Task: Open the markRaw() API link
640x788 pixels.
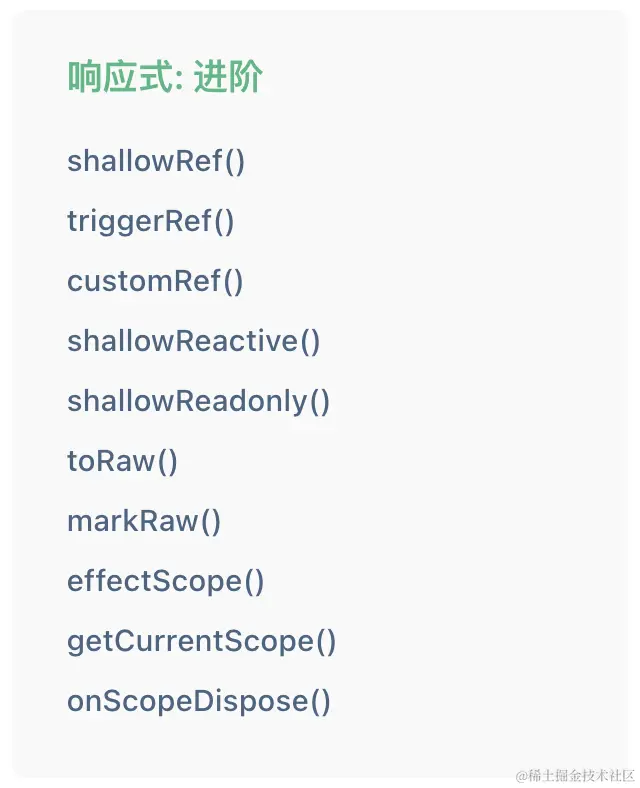Action: click(x=144, y=521)
